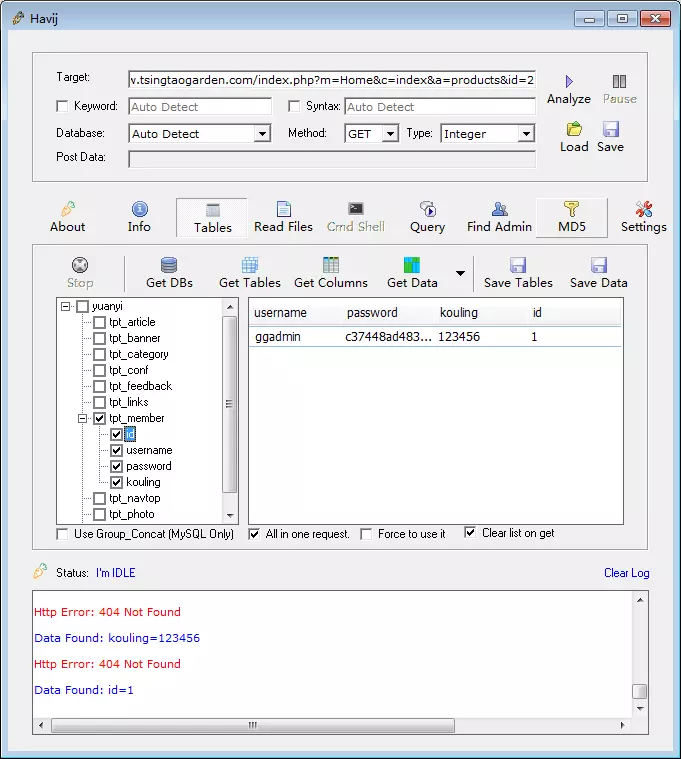This screenshot has width=681, height=759.
Task: Open the Type Integer dropdown
Action: point(526,134)
